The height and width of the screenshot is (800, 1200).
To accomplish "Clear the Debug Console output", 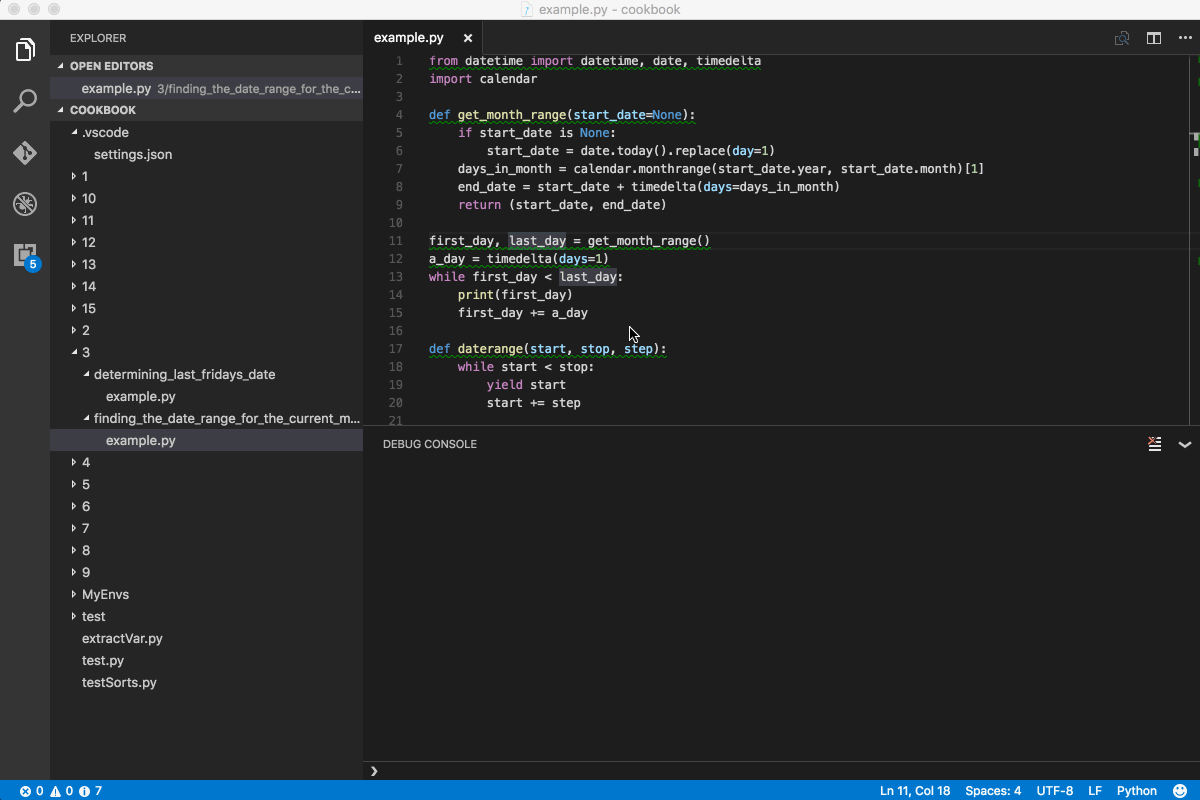I will 1155,444.
